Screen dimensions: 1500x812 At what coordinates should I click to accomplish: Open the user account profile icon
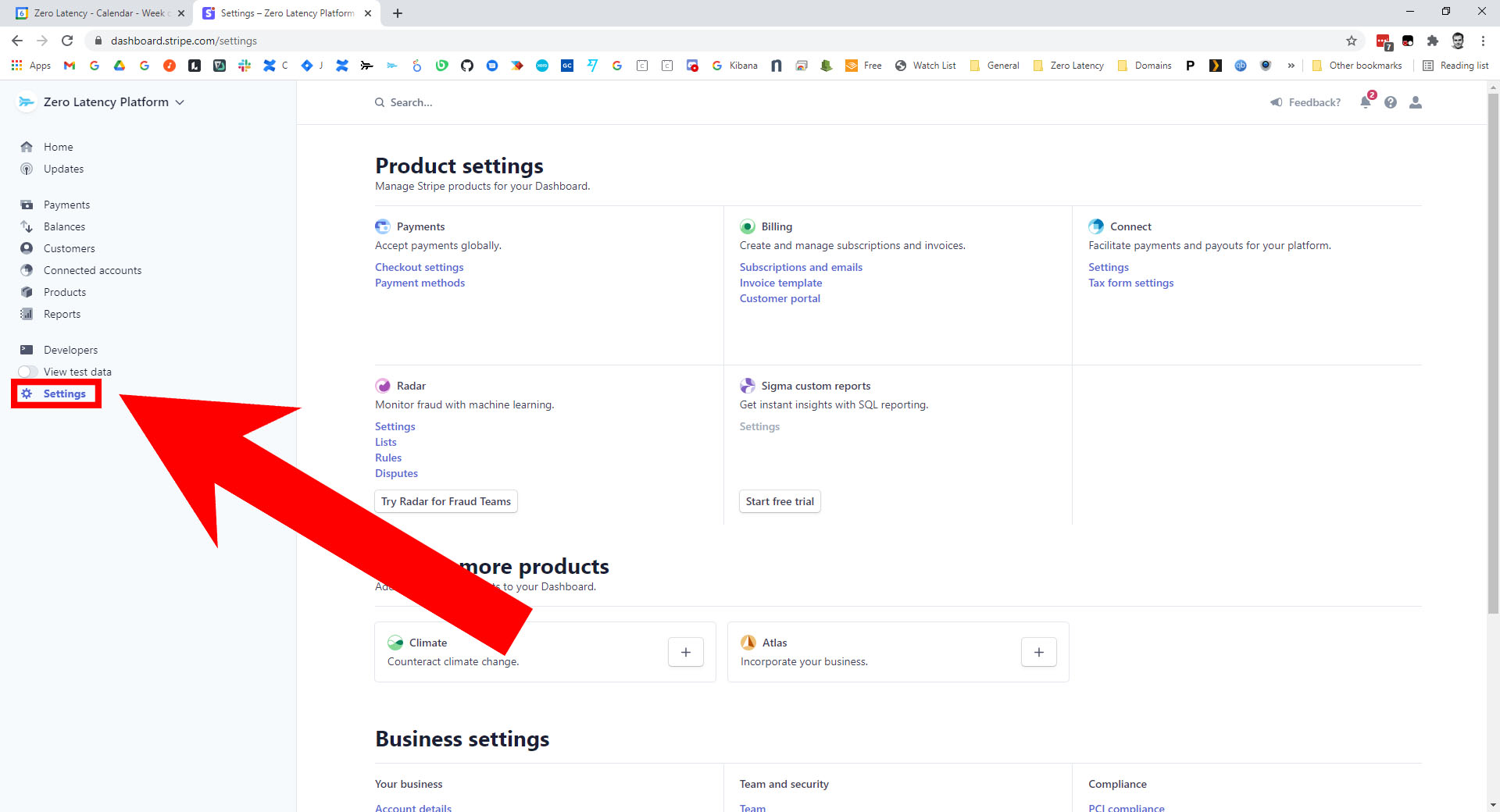[x=1416, y=102]
